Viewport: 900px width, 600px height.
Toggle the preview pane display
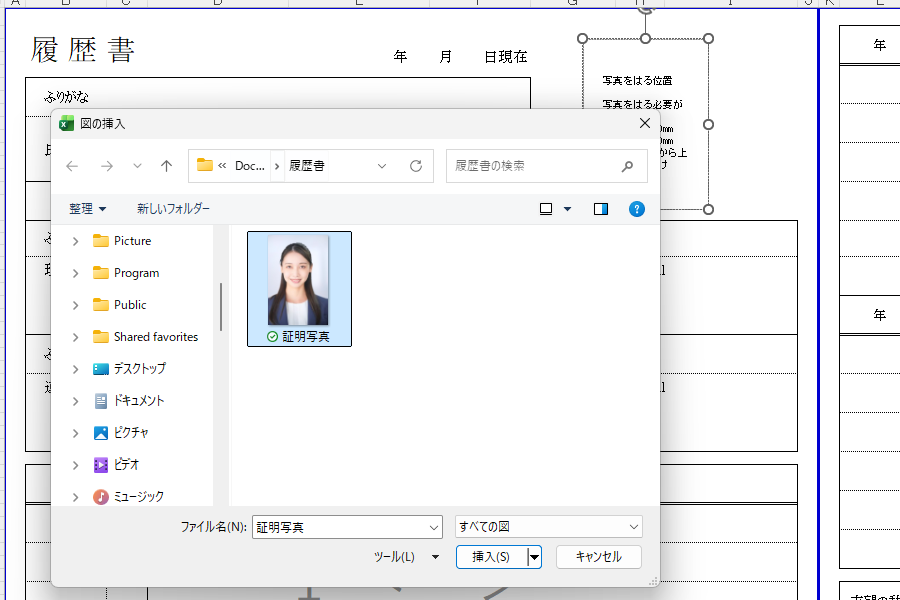(x=599, y=208)
